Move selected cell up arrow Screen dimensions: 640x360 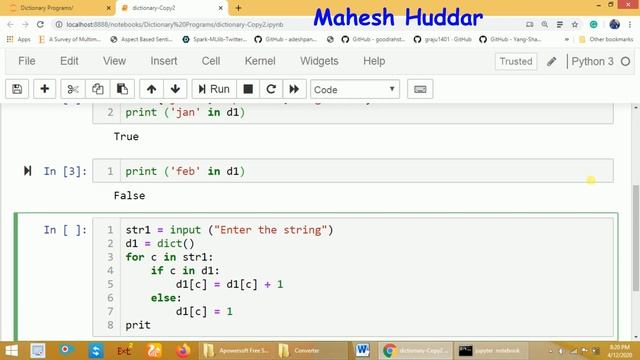click(x=151, y=89)
